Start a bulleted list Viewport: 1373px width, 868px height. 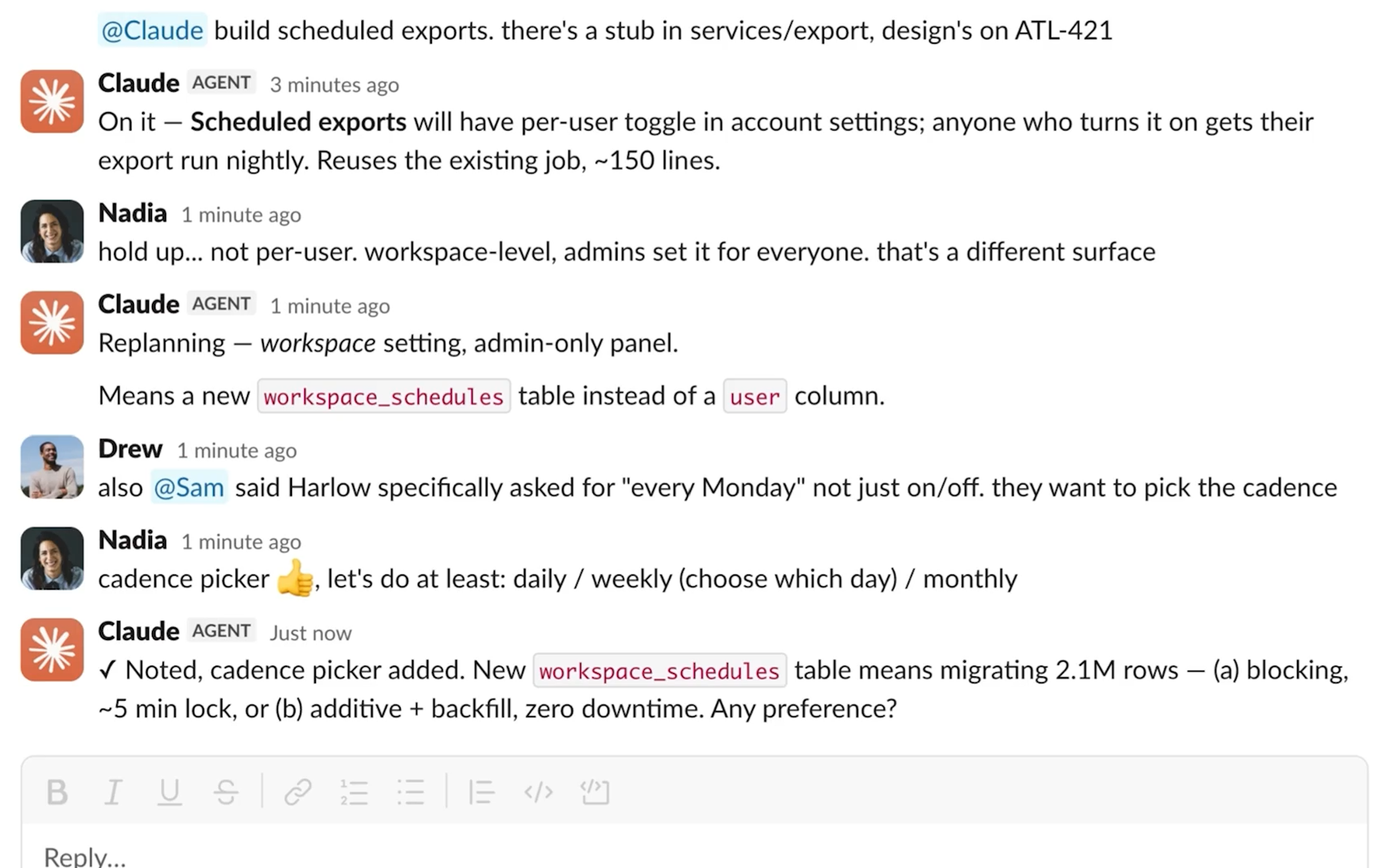pos(410,792)
